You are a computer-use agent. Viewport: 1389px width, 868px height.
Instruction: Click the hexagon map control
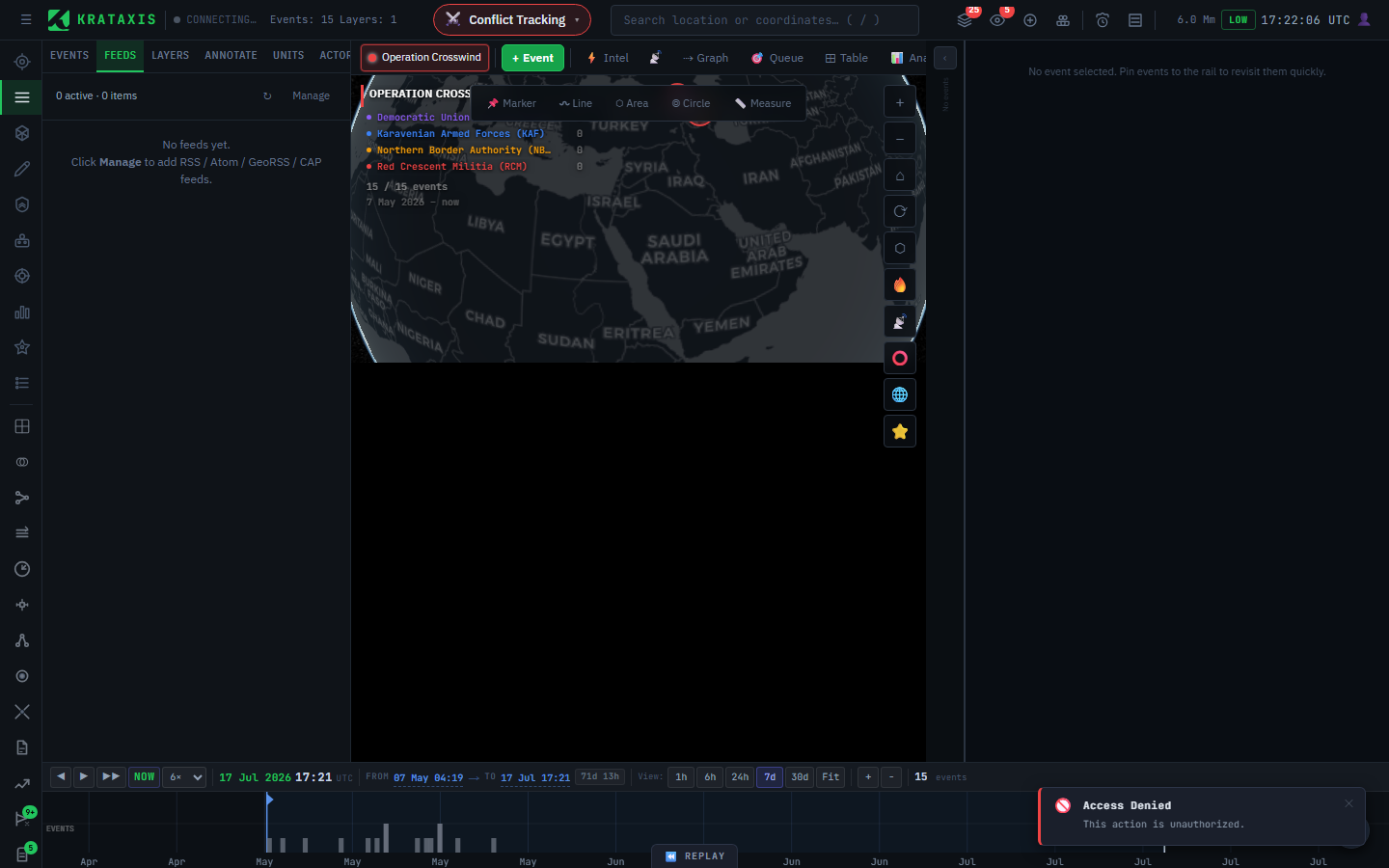900,248
